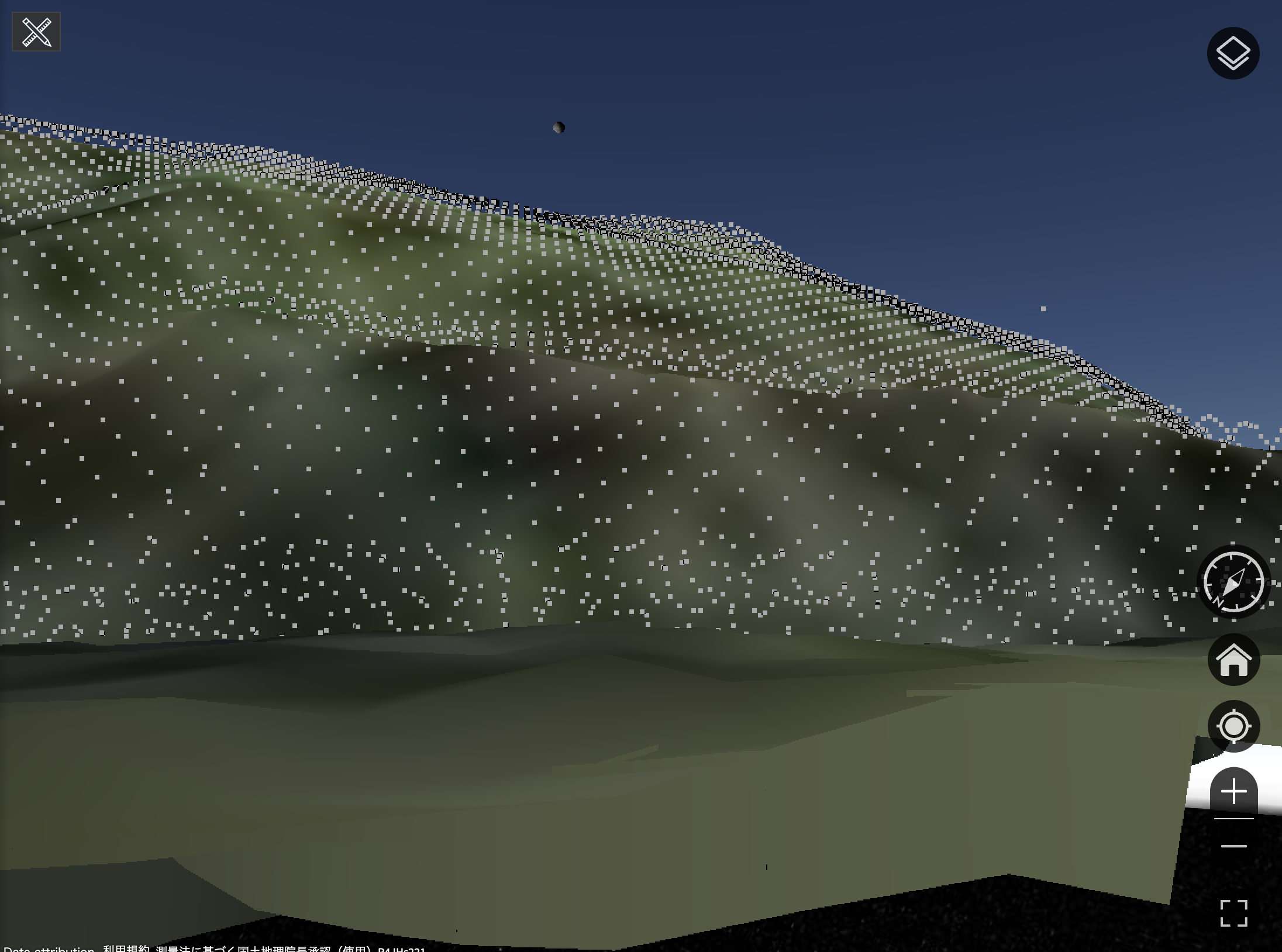Zoom out with the minus button
The width and height of the screenshot is (1282, 952).
(1233, 846)
